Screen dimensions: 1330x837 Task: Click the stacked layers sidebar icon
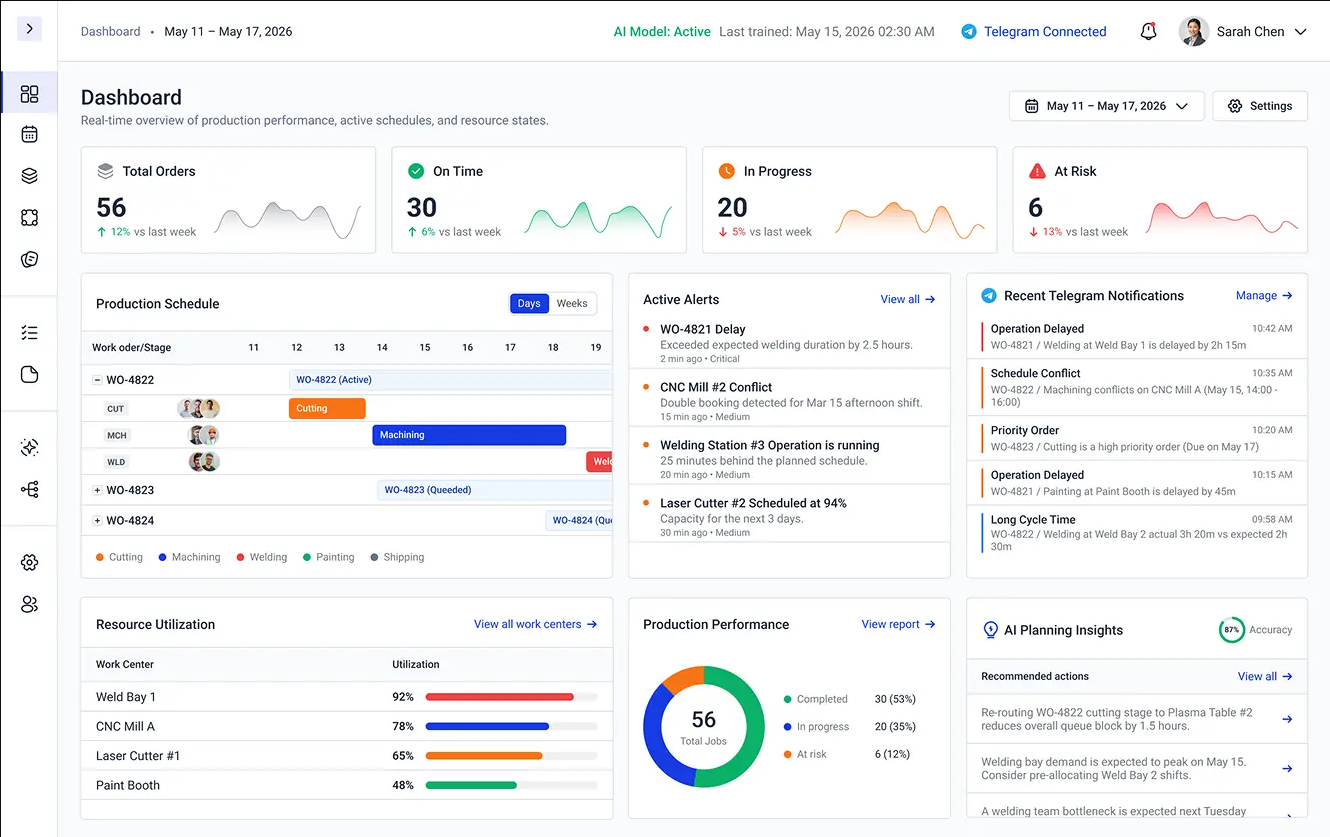29,176
